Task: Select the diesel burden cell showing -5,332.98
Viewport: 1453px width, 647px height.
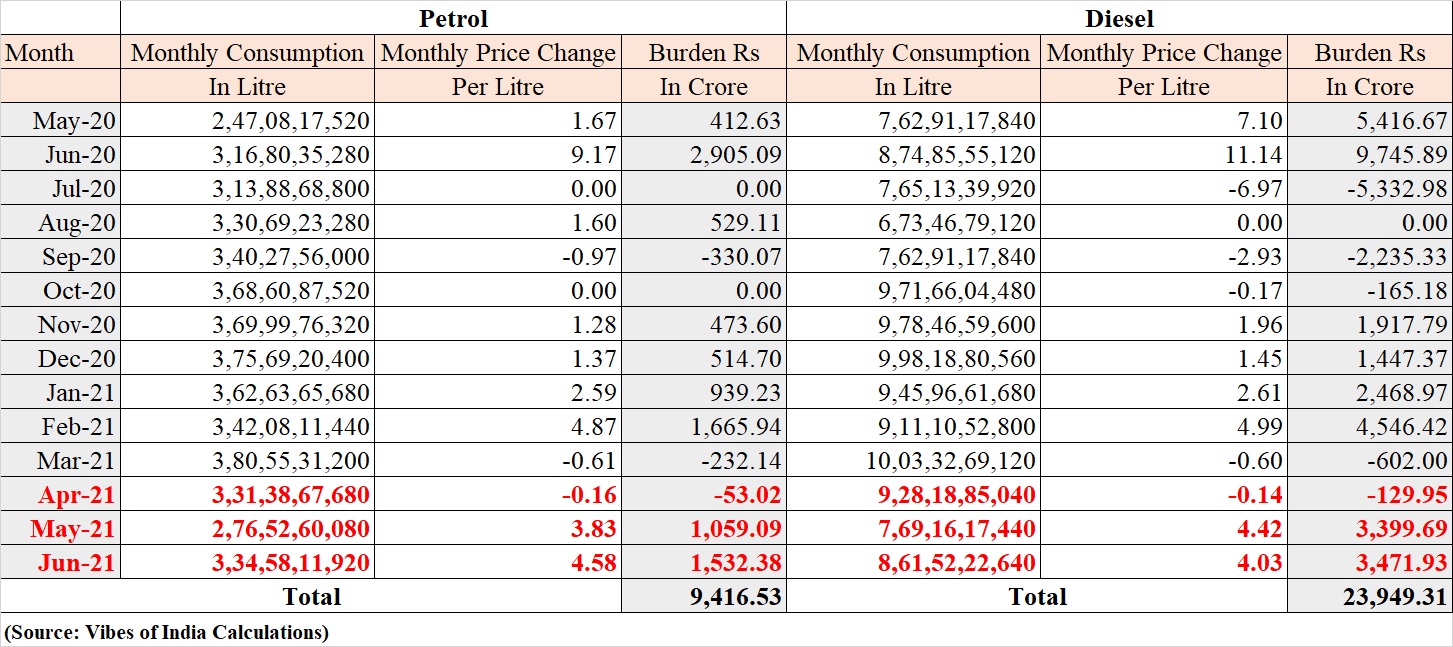Action: click(1383, 190)
